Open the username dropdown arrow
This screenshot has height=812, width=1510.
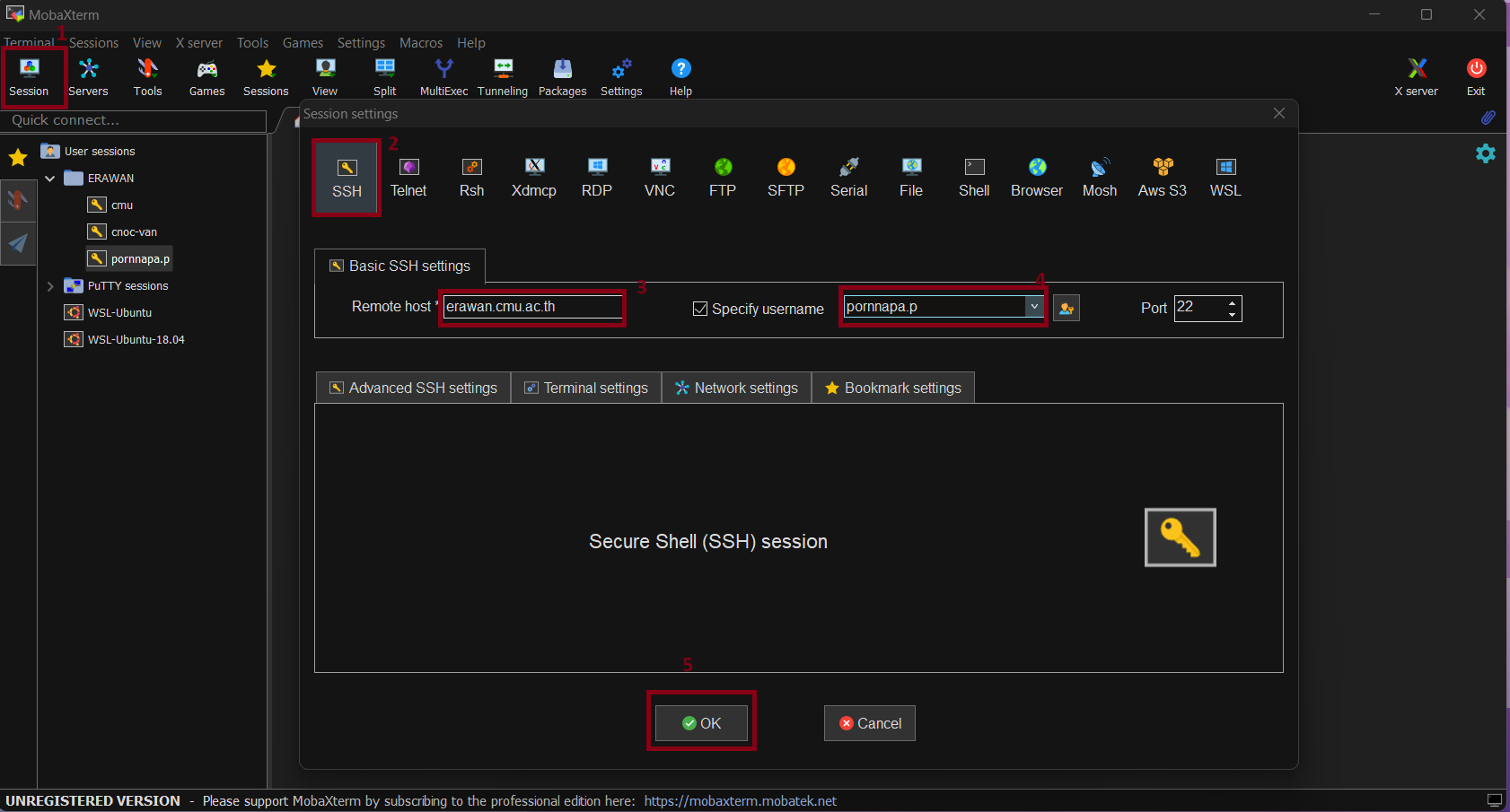point(1034,307)
